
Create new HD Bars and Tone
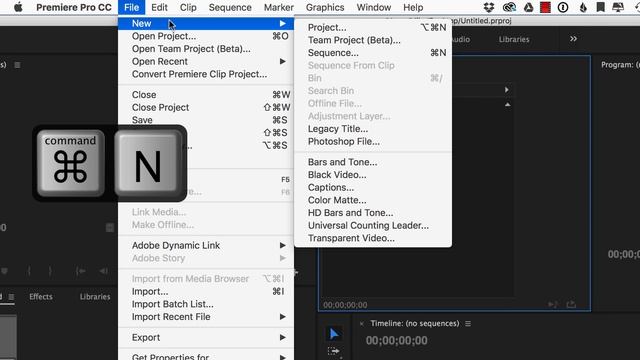pyautogui.click(x=373, y=213)
